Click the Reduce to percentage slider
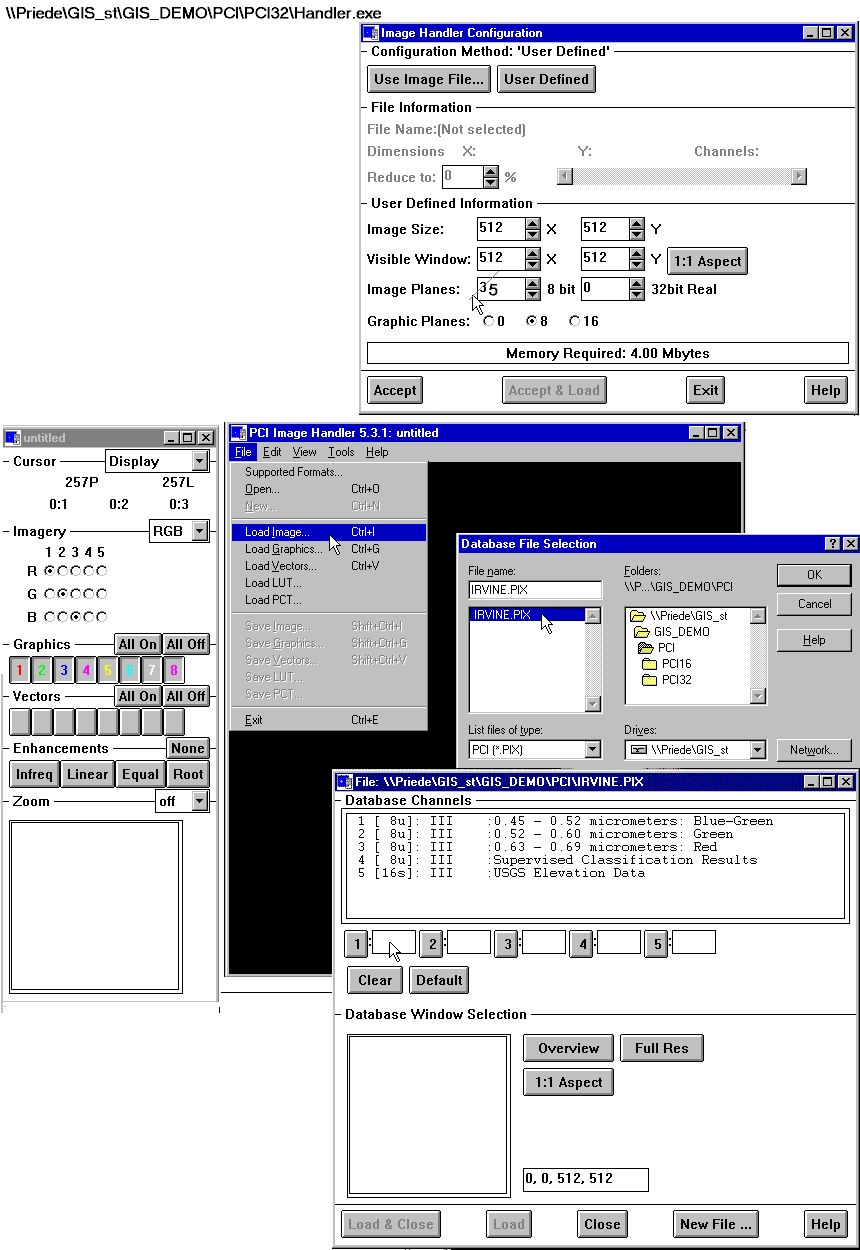The height and width of the screenshot is (1250, 860). (682, 177)
